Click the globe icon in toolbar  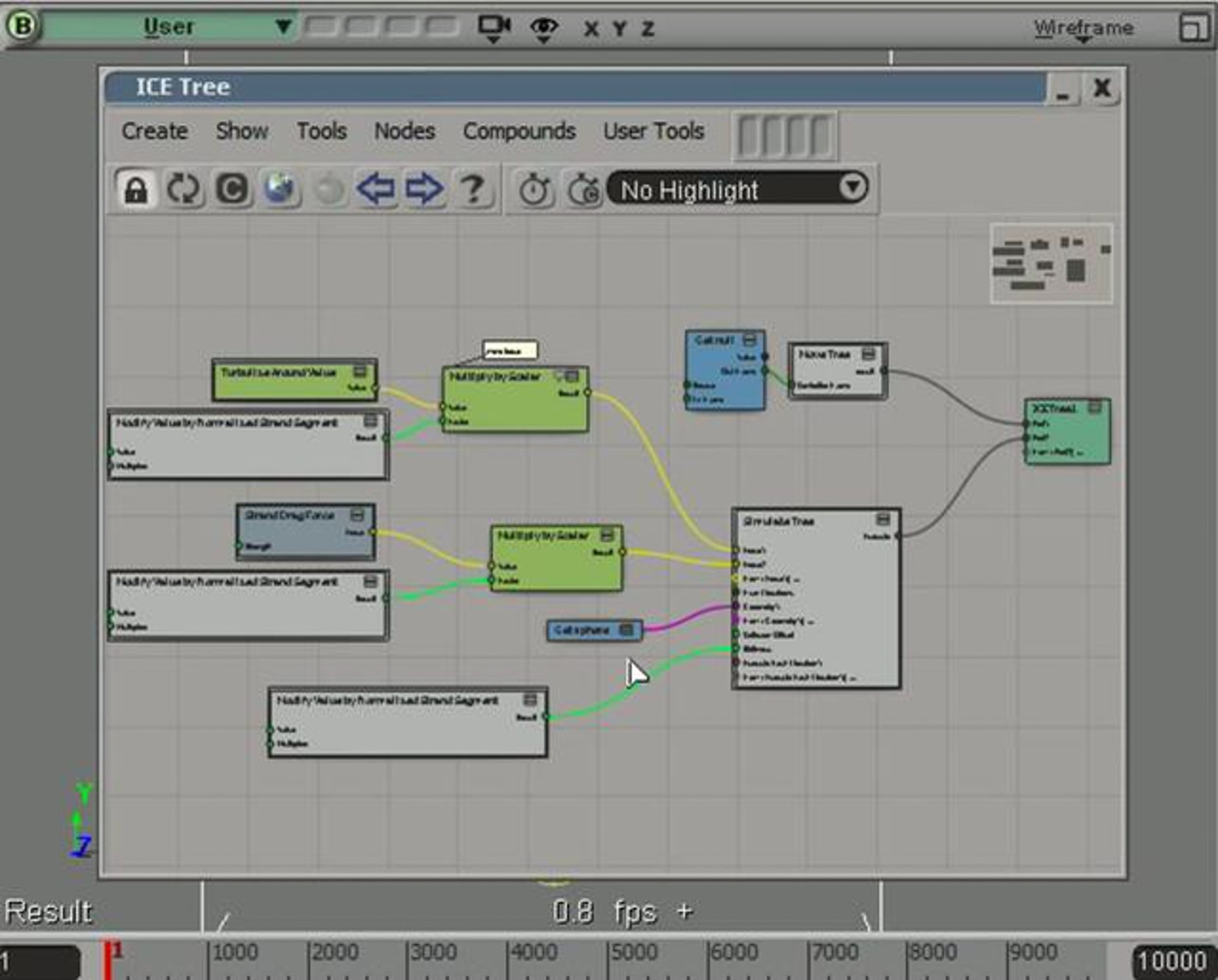pos(280,188)
